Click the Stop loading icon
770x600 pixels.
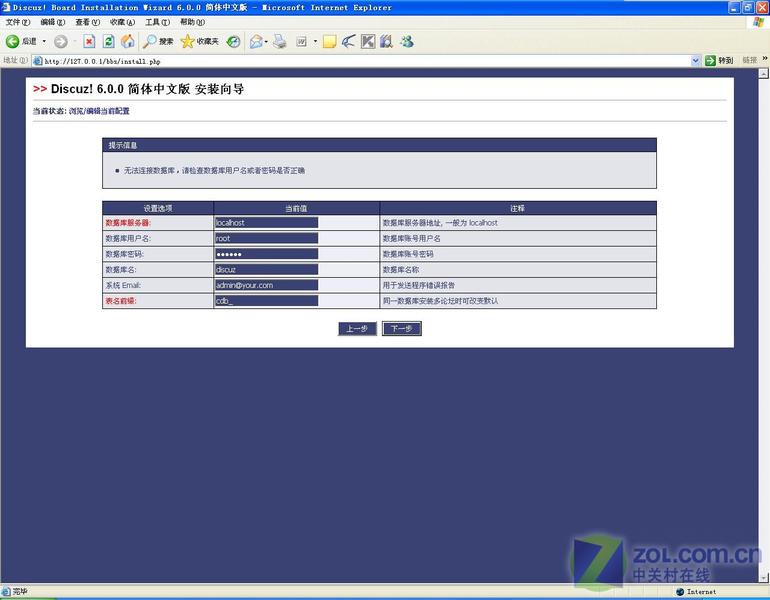pos(89,42)
